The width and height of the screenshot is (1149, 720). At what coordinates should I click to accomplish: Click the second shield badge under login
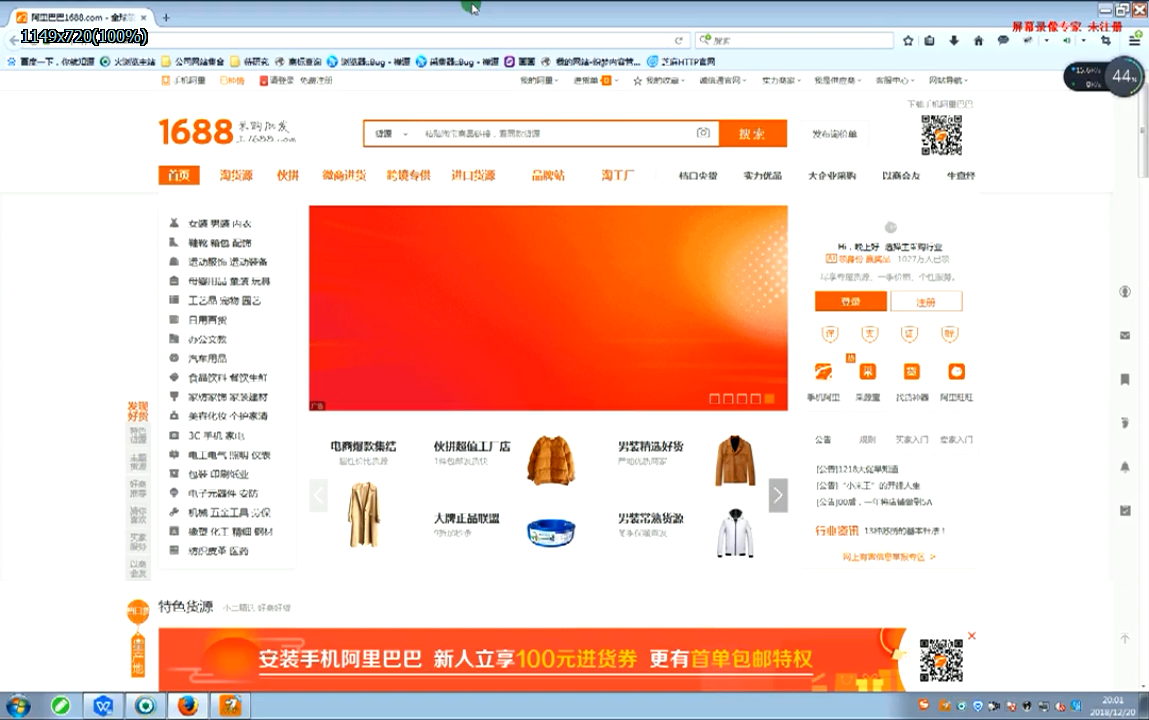[x=870, y=335]
